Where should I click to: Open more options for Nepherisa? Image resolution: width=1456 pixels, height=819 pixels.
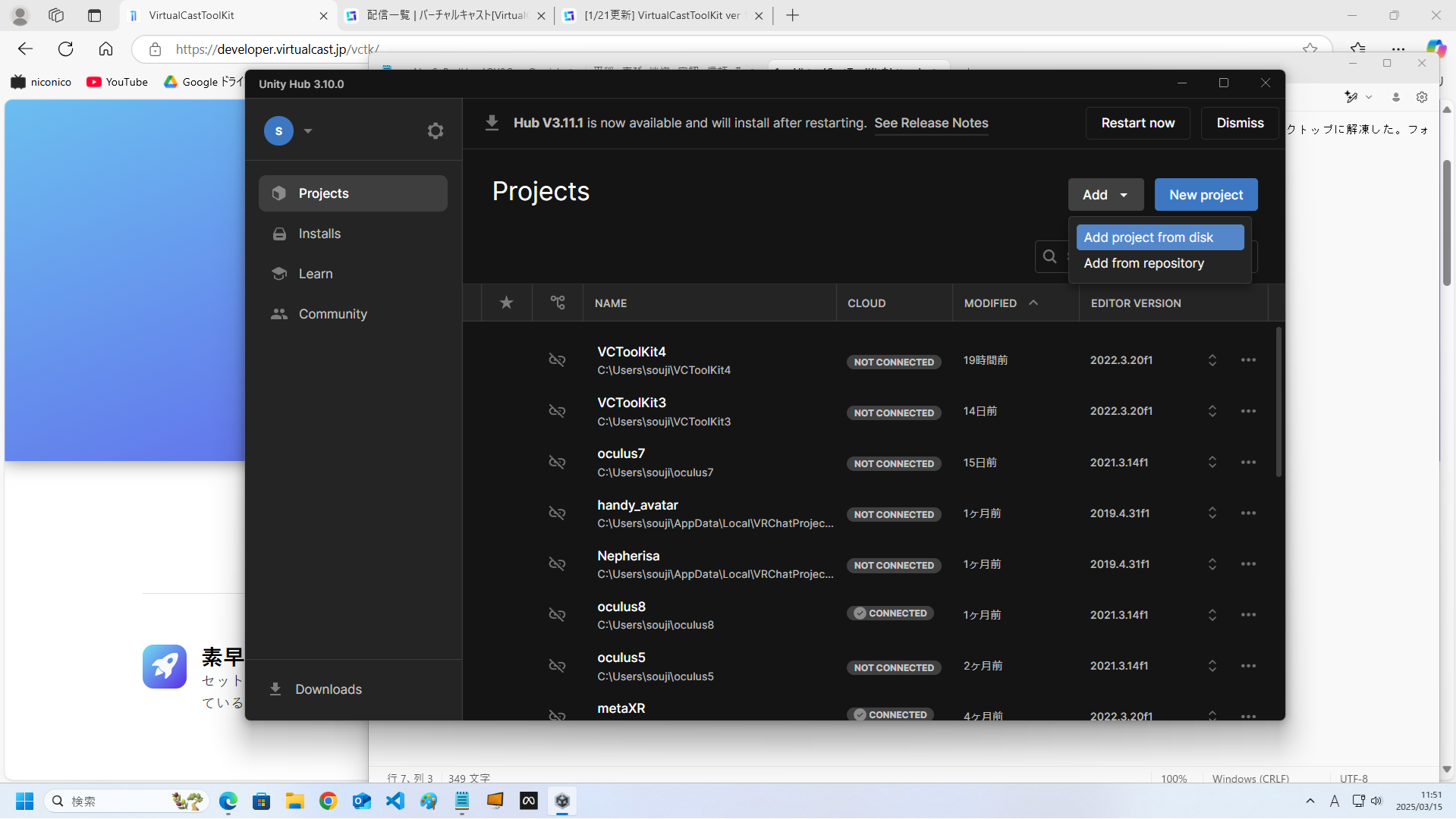[x=1248, y=564]
